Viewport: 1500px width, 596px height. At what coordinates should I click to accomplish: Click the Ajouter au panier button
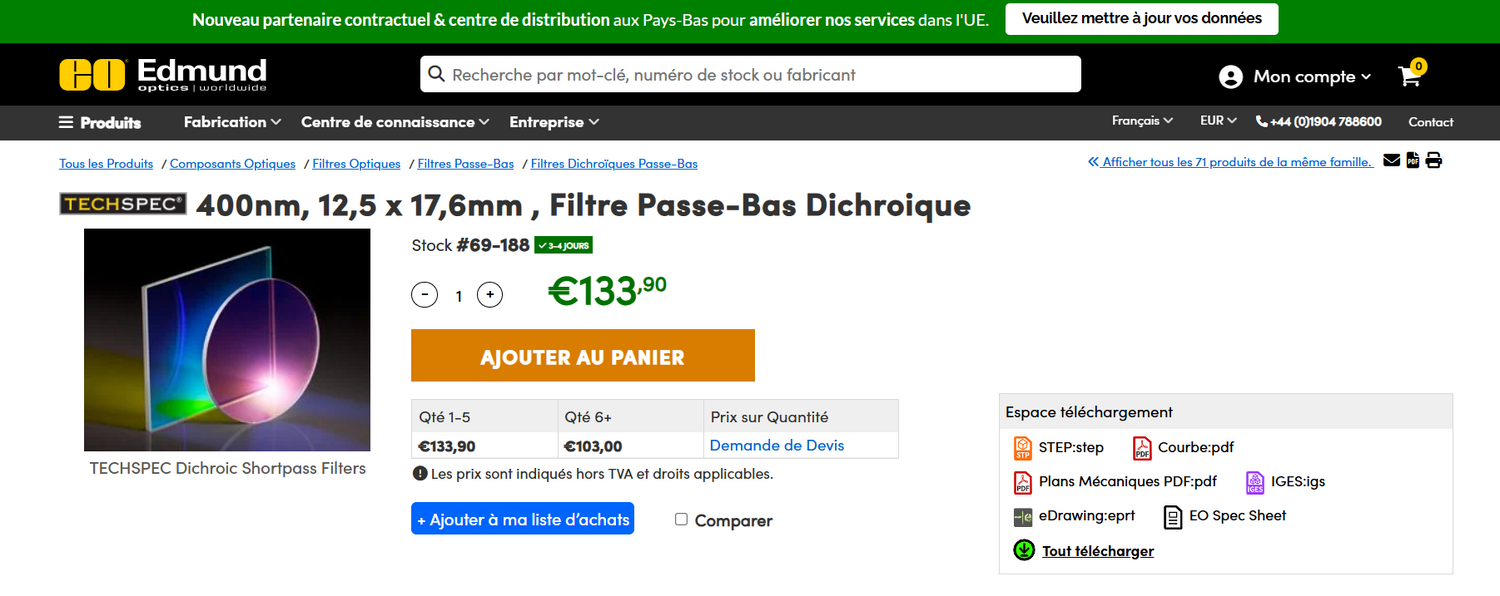pos(582,356)
